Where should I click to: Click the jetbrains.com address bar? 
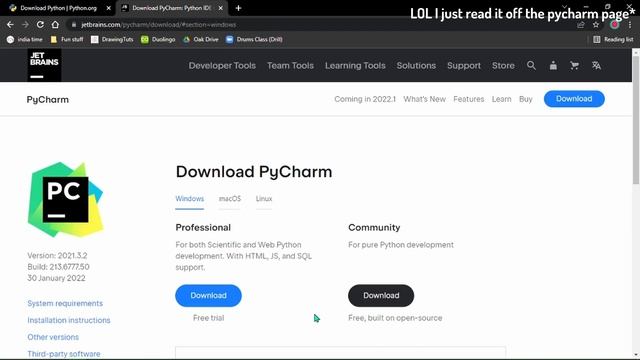pyautogui.click(x=318, y=25)
